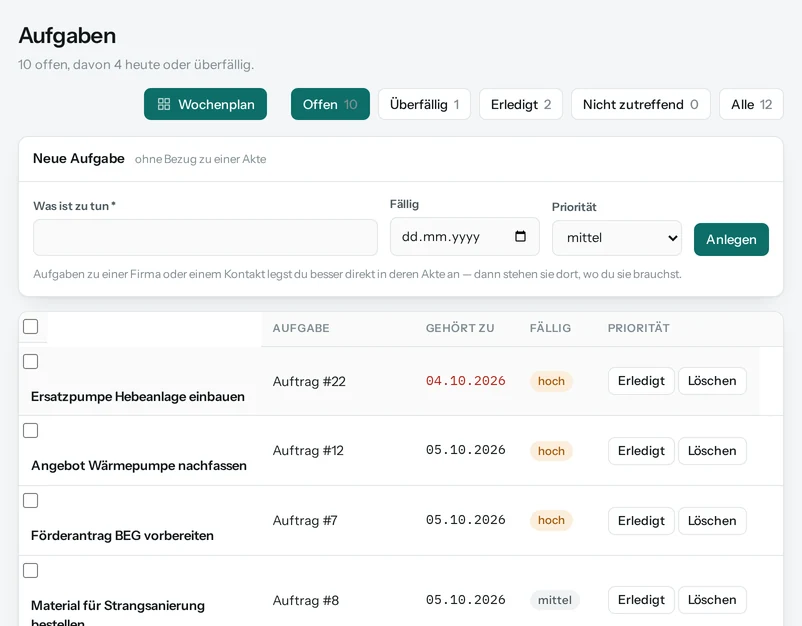This screenshot has width=802, height=626.
Task: Switch to the Überfällig filter tab
Action: [x=425, y=104]
